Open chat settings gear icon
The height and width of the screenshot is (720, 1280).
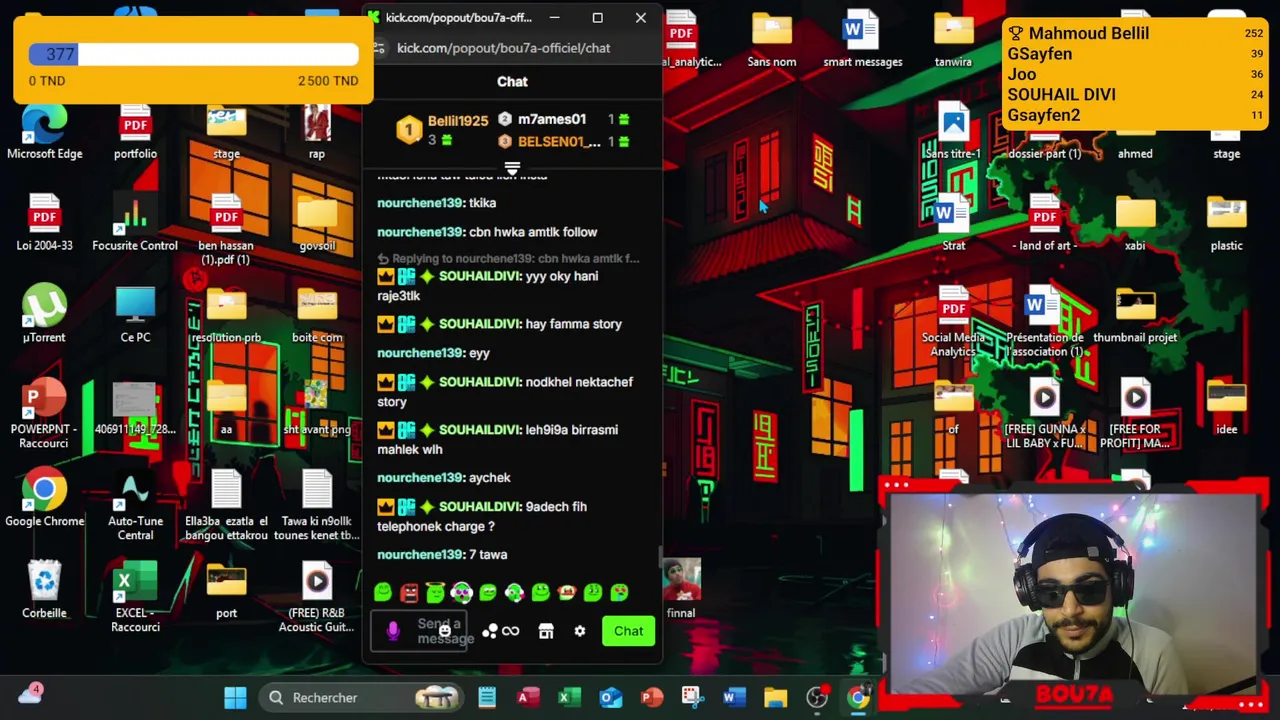(x=580, y=631)
